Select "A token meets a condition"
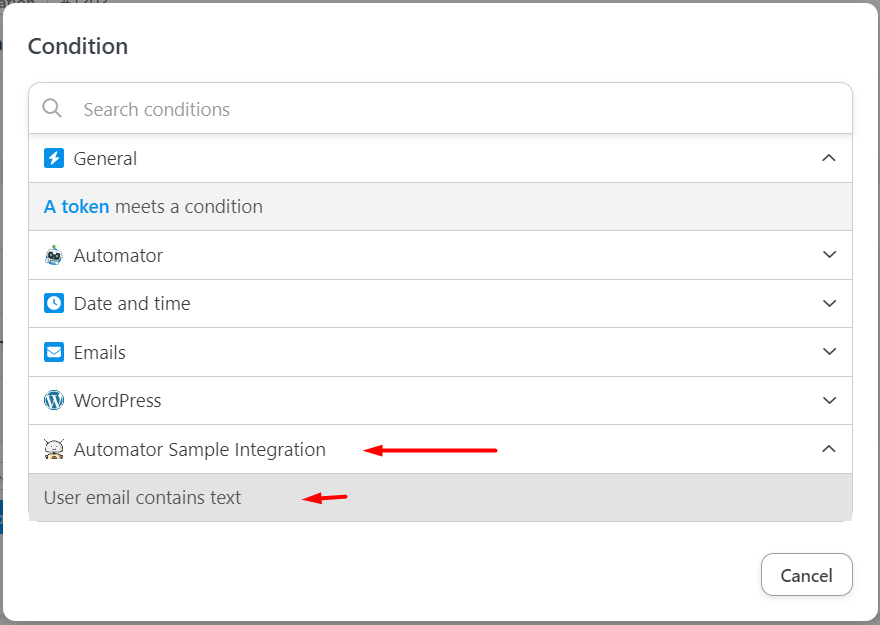This screenshot has height=625, width=880. point(190,207)
